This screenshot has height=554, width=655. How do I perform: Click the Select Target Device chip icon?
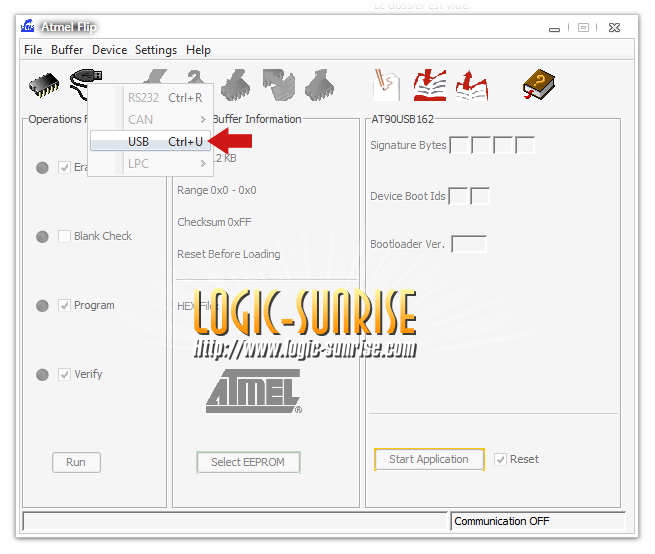[44, 85]
